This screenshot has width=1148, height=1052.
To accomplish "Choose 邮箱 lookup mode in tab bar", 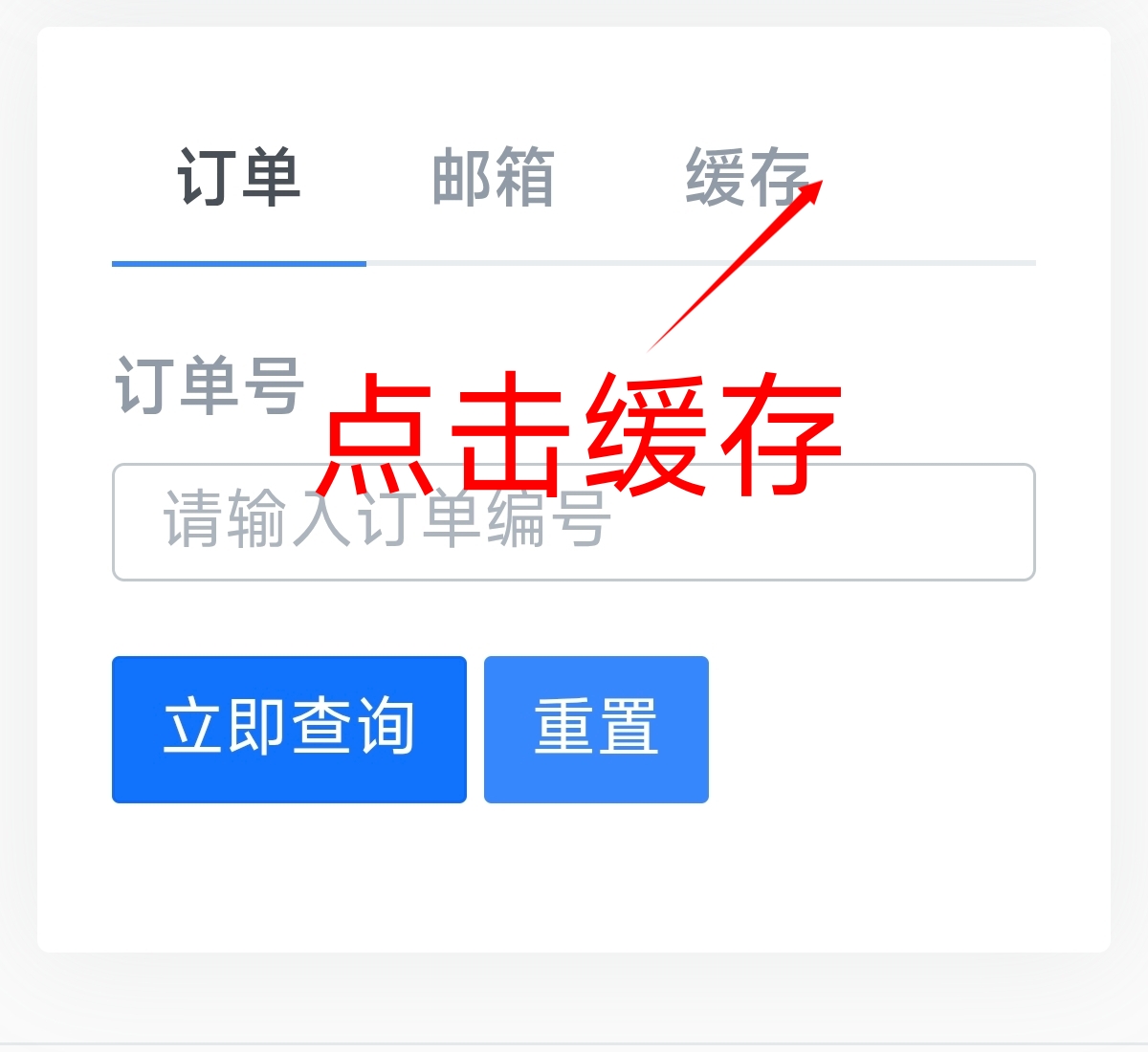I will [494, 178].
